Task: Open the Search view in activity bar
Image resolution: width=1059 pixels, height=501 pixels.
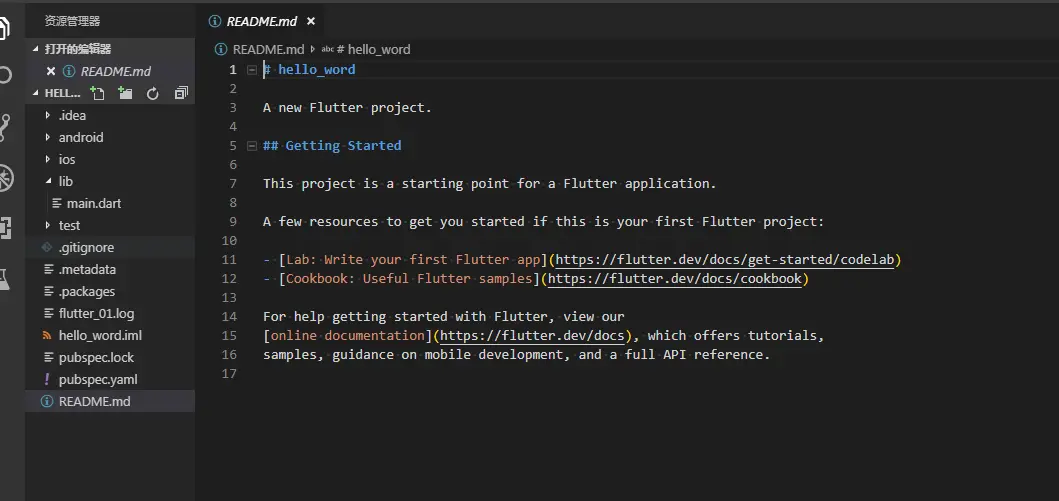Action: pos(5,75)
